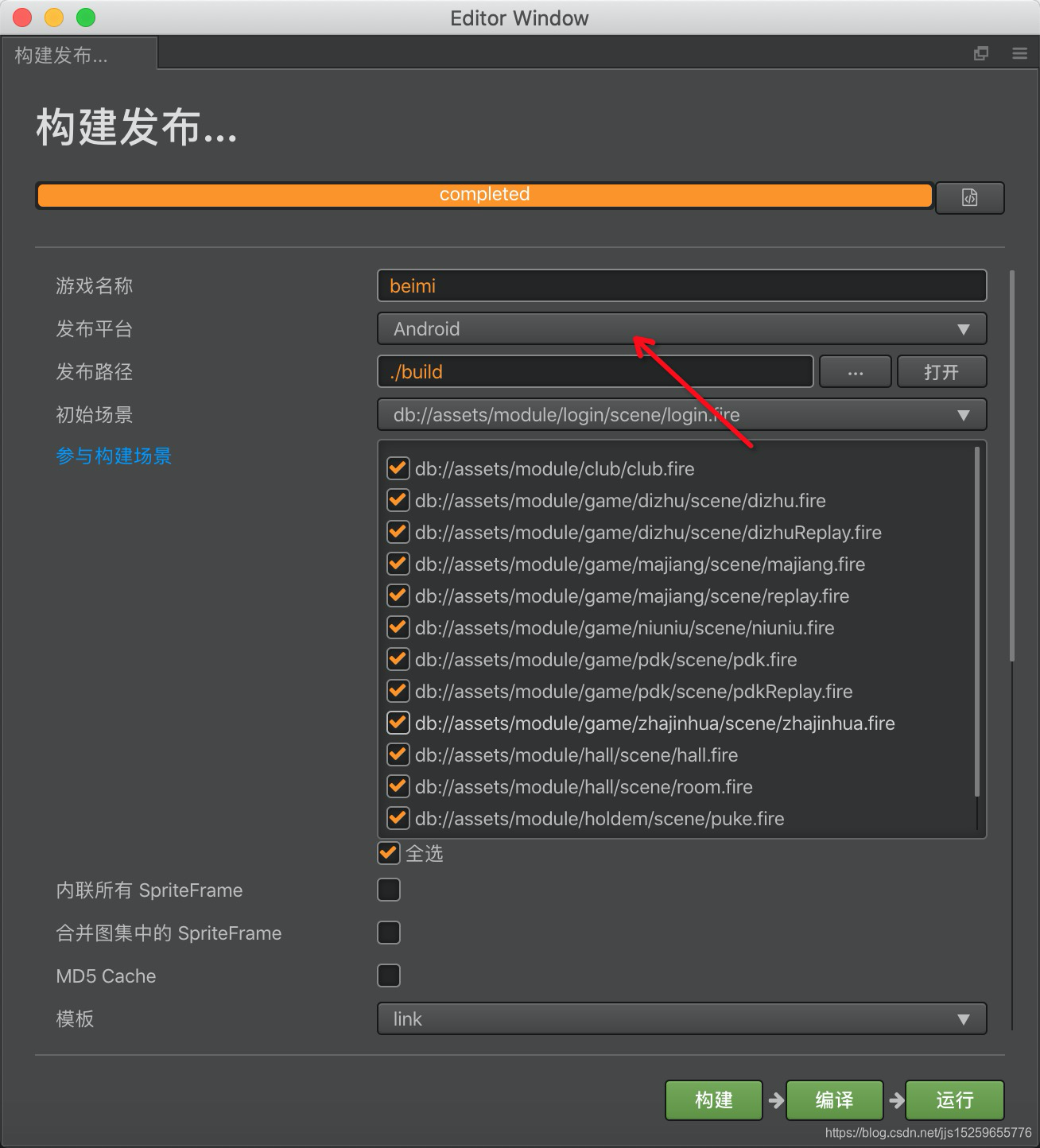Toggle the 全选 checkbox
The width and height of the screenshot is (1040, 1148).
click(x=388, y=853)
